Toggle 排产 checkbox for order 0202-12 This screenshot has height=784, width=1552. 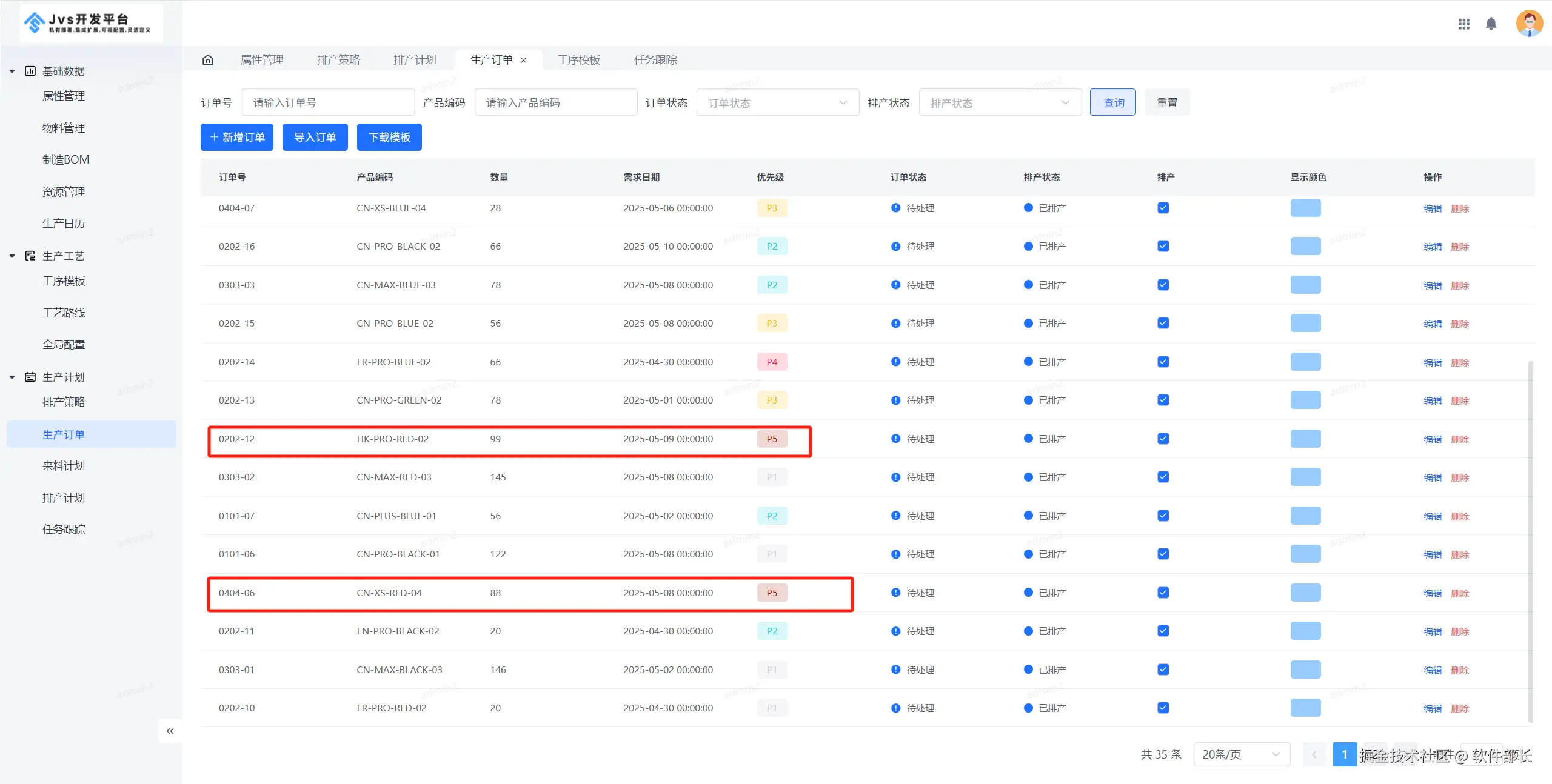(x=1163, y=439)
